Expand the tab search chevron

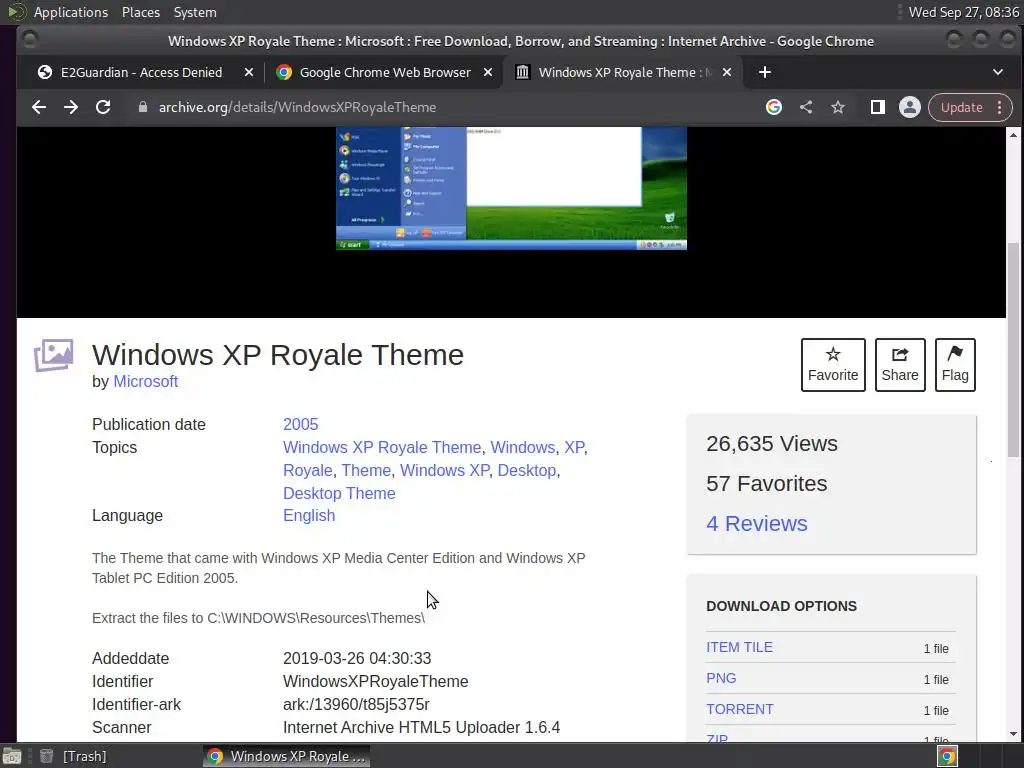(997, 72)
